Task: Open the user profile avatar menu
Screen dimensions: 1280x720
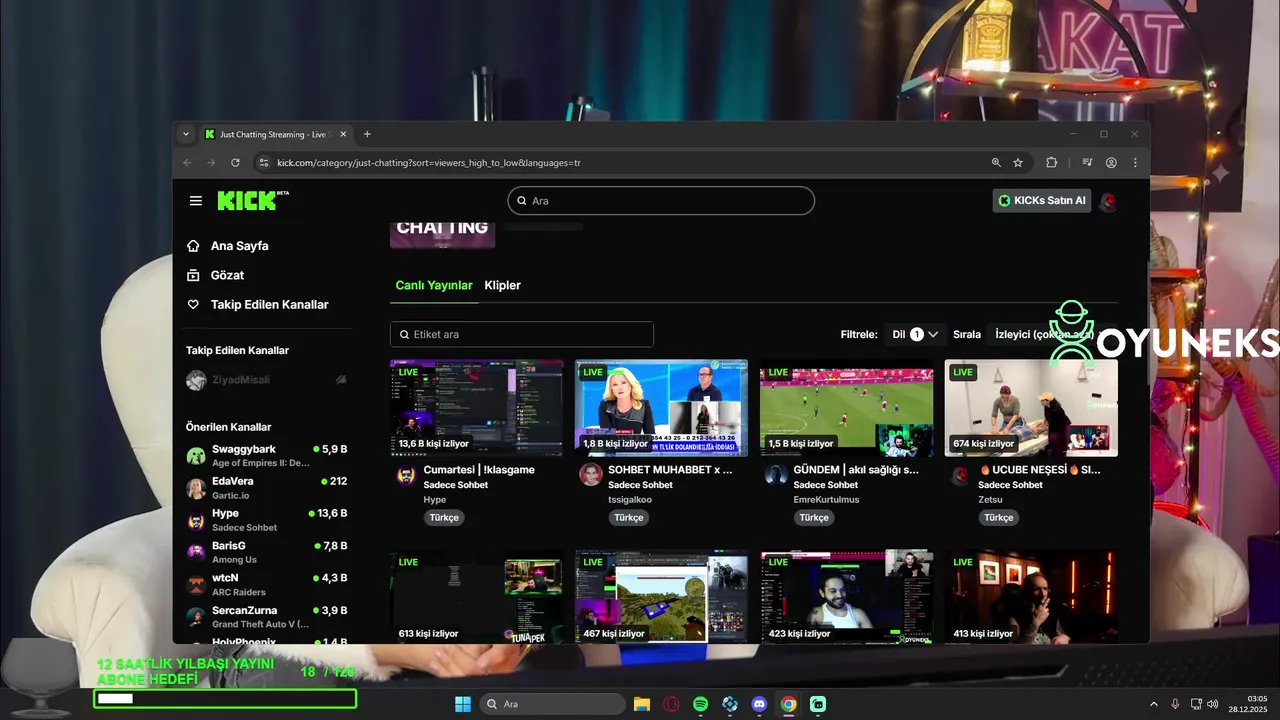Action: pyautogui.click(x=1107, y=201)
